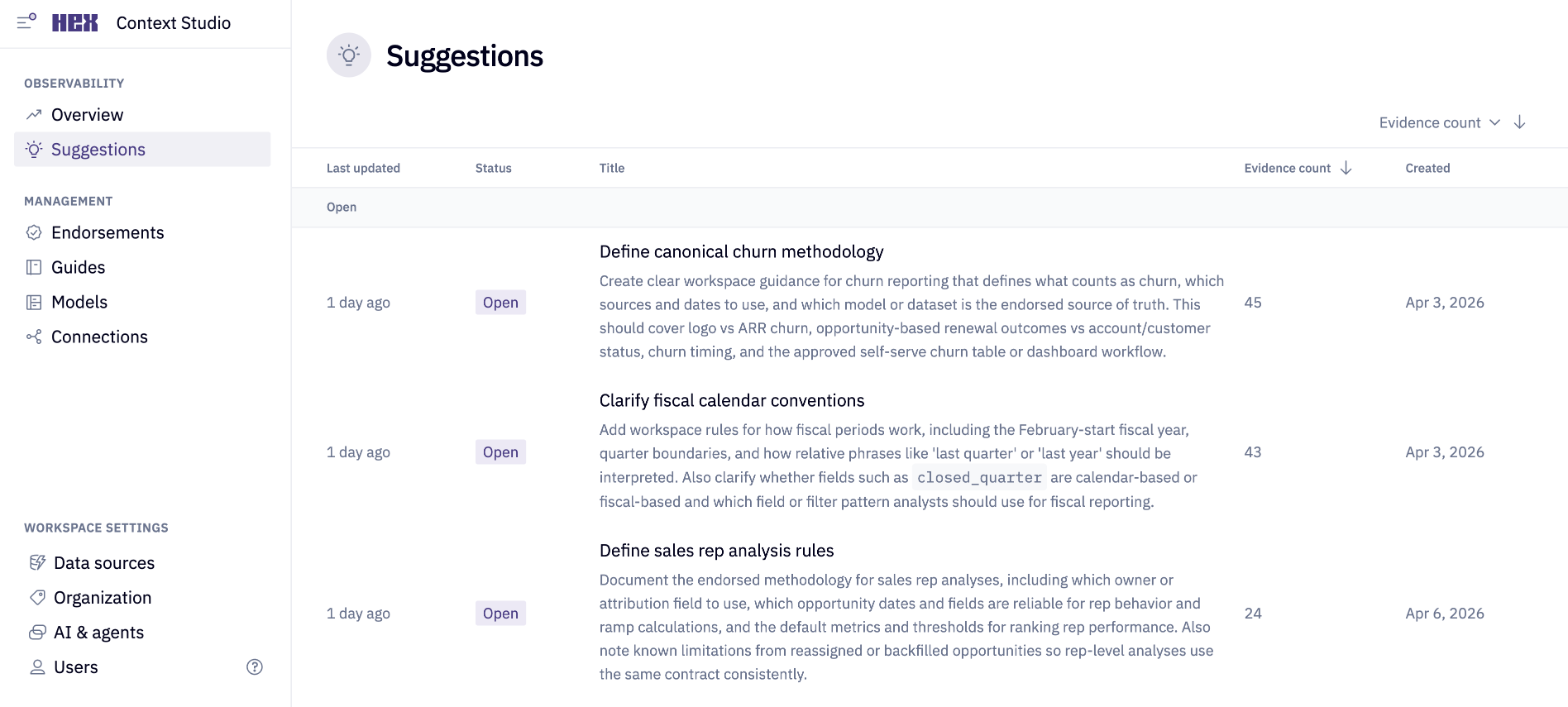The image size is (1568, 707).
Task: Open the Define canonical churn methodology suggestion
Action: pyautogui.click(x=741, y=251)
